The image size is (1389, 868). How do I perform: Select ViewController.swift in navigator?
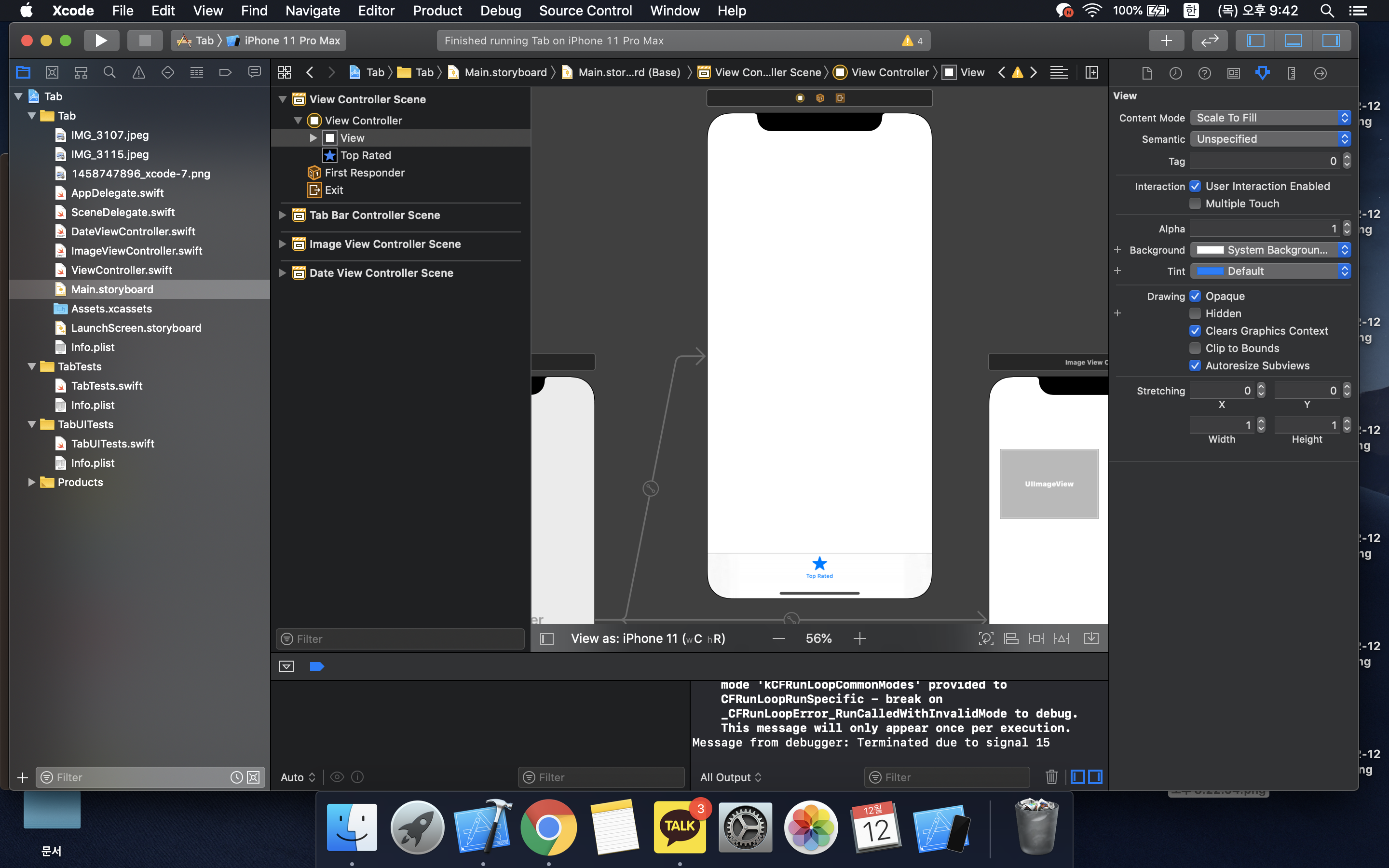click(121, 270)
